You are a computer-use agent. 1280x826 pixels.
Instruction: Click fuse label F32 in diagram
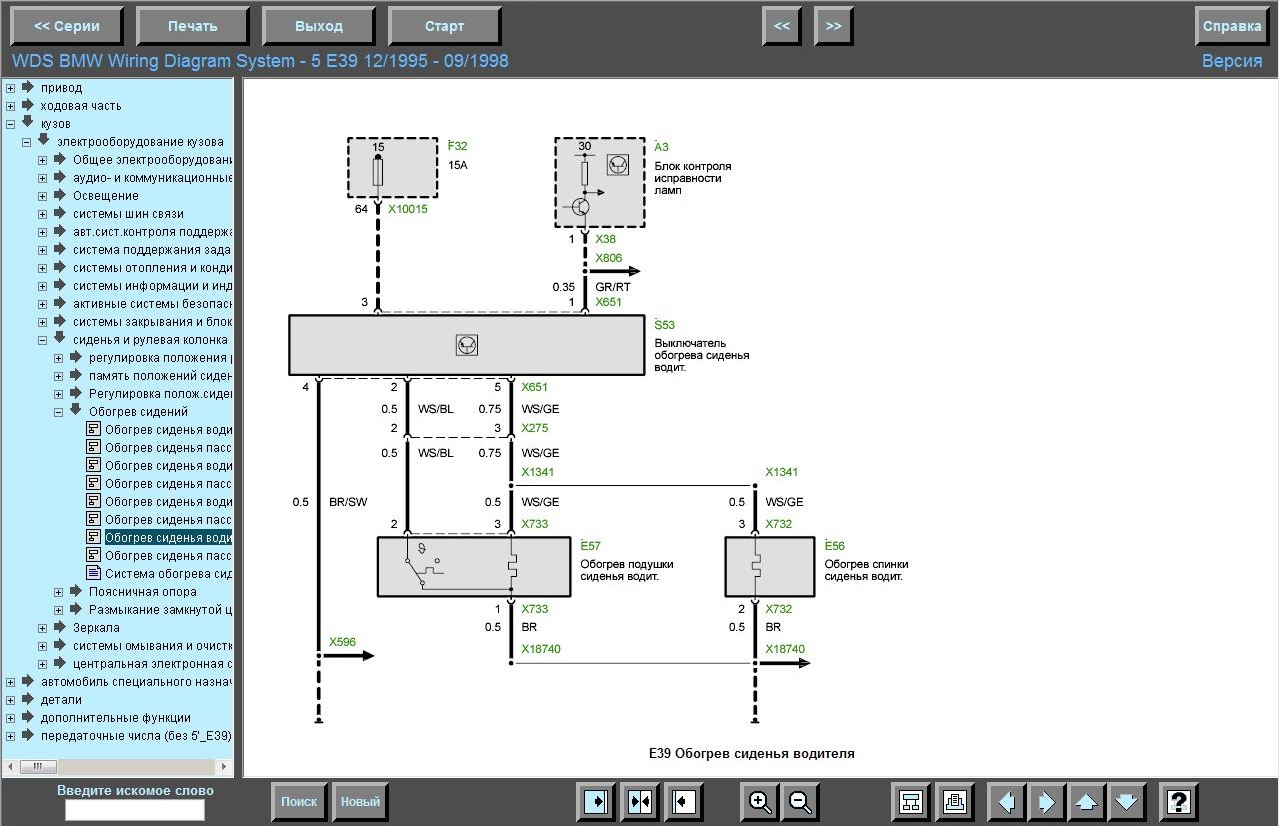coord(458,146)
